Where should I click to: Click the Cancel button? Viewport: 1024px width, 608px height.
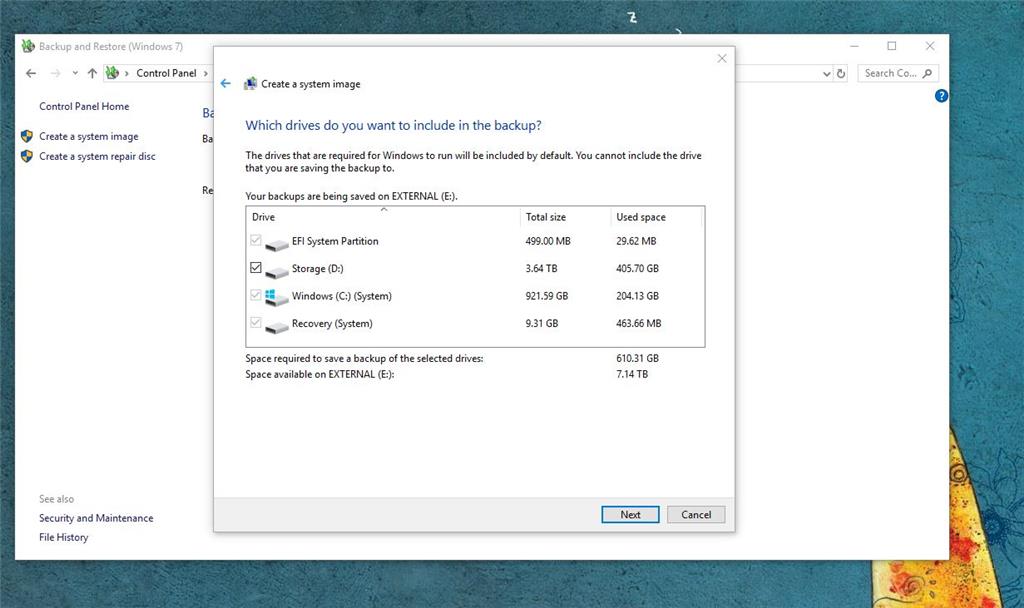pos(696,515)
